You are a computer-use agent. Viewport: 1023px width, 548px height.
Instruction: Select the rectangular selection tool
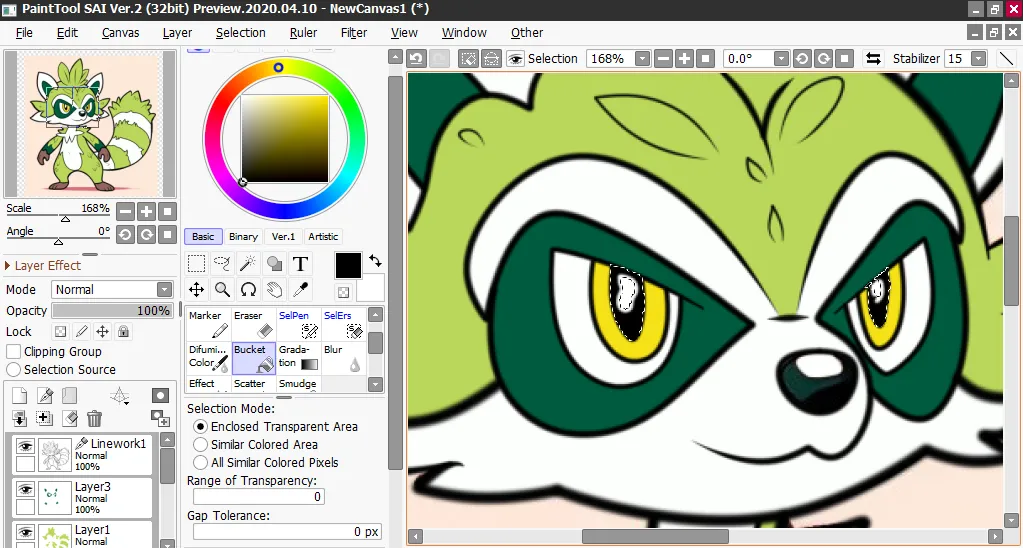(196, 264)
